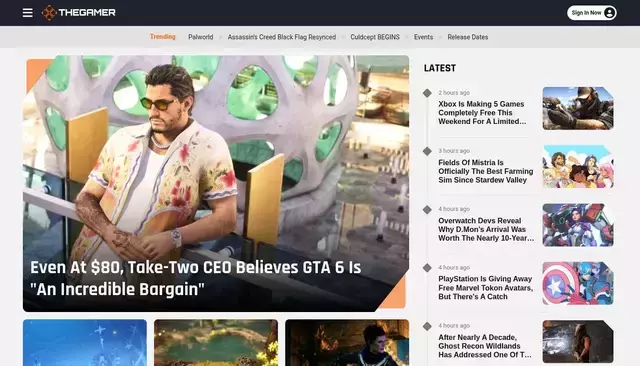
Task: Open the Xbox 5 Games Free article
Action: (482, 113)
